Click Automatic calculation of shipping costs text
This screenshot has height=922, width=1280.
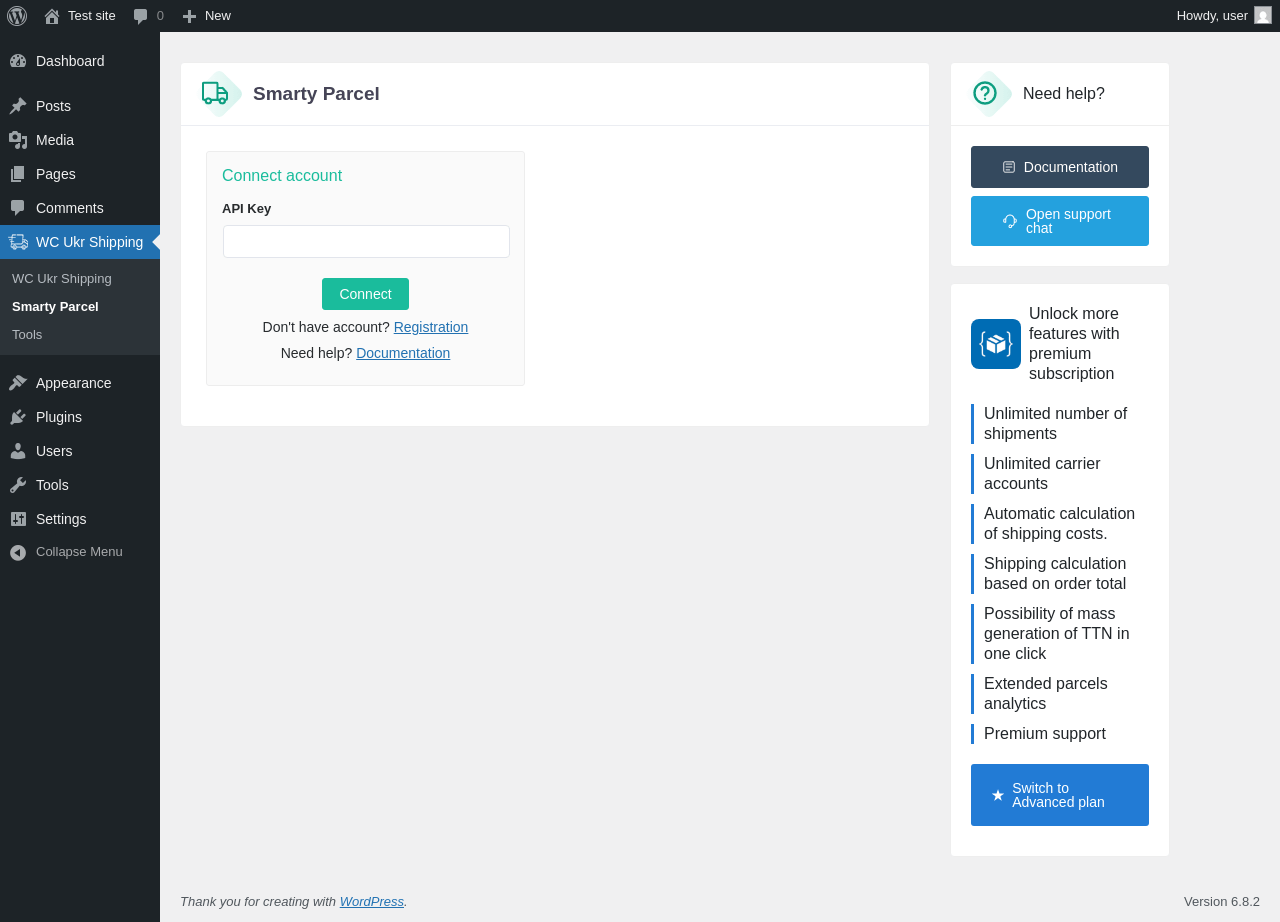(1059, 524)
